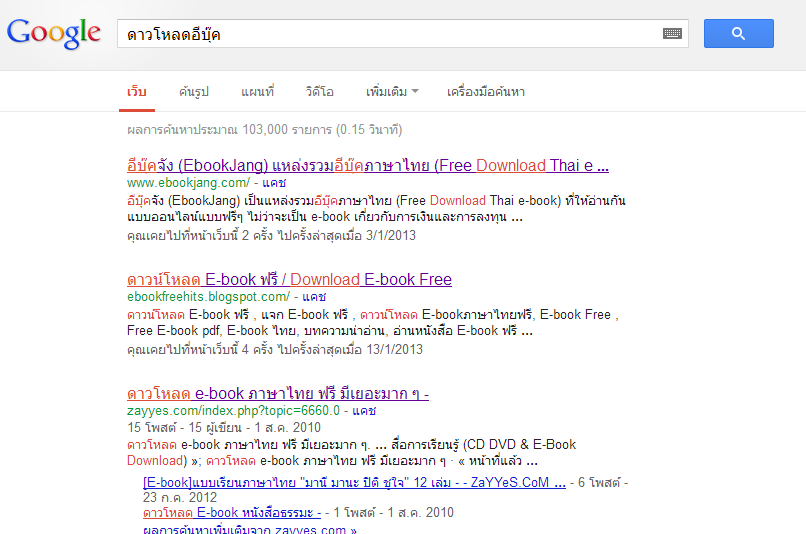Click the ebookfreehits.blogspot.com/ green URL text
The image size is (806, 534).
tap(209, 297)
